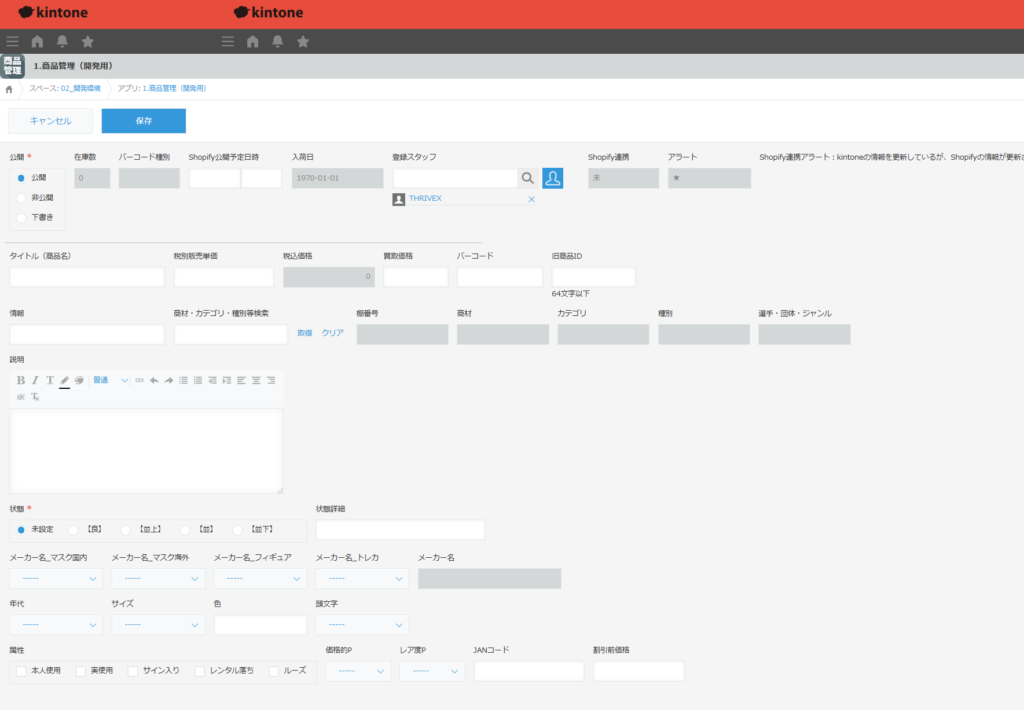
Task: Apply bold in the 説明 editor toolbar
Action: point(21,380)
